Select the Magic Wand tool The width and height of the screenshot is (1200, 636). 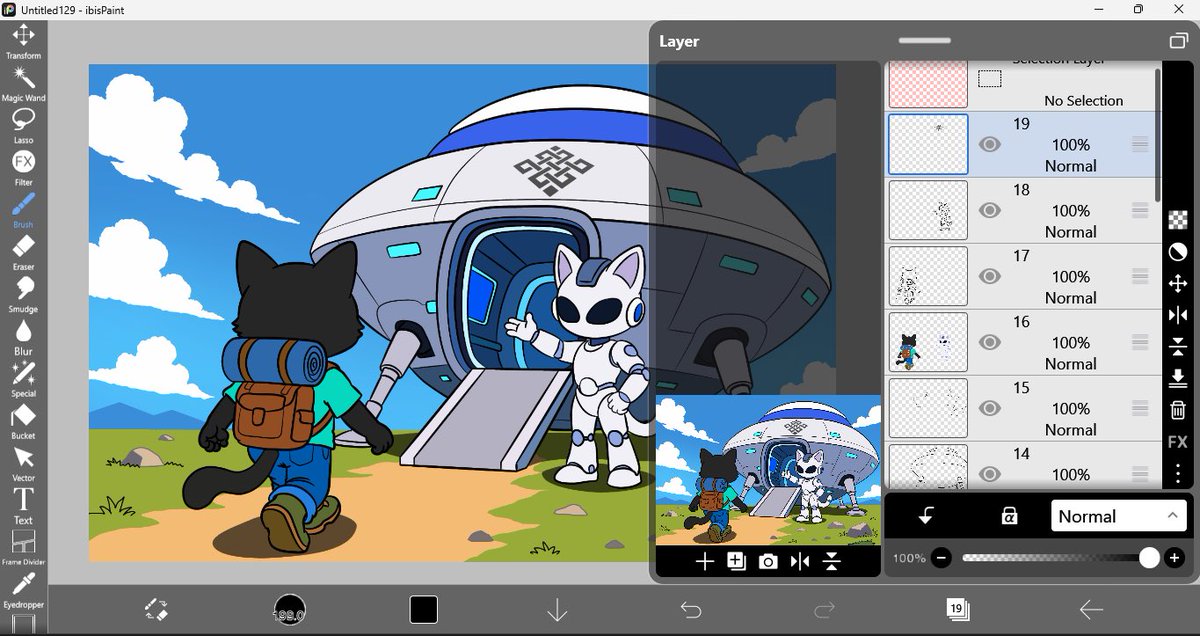23,83
